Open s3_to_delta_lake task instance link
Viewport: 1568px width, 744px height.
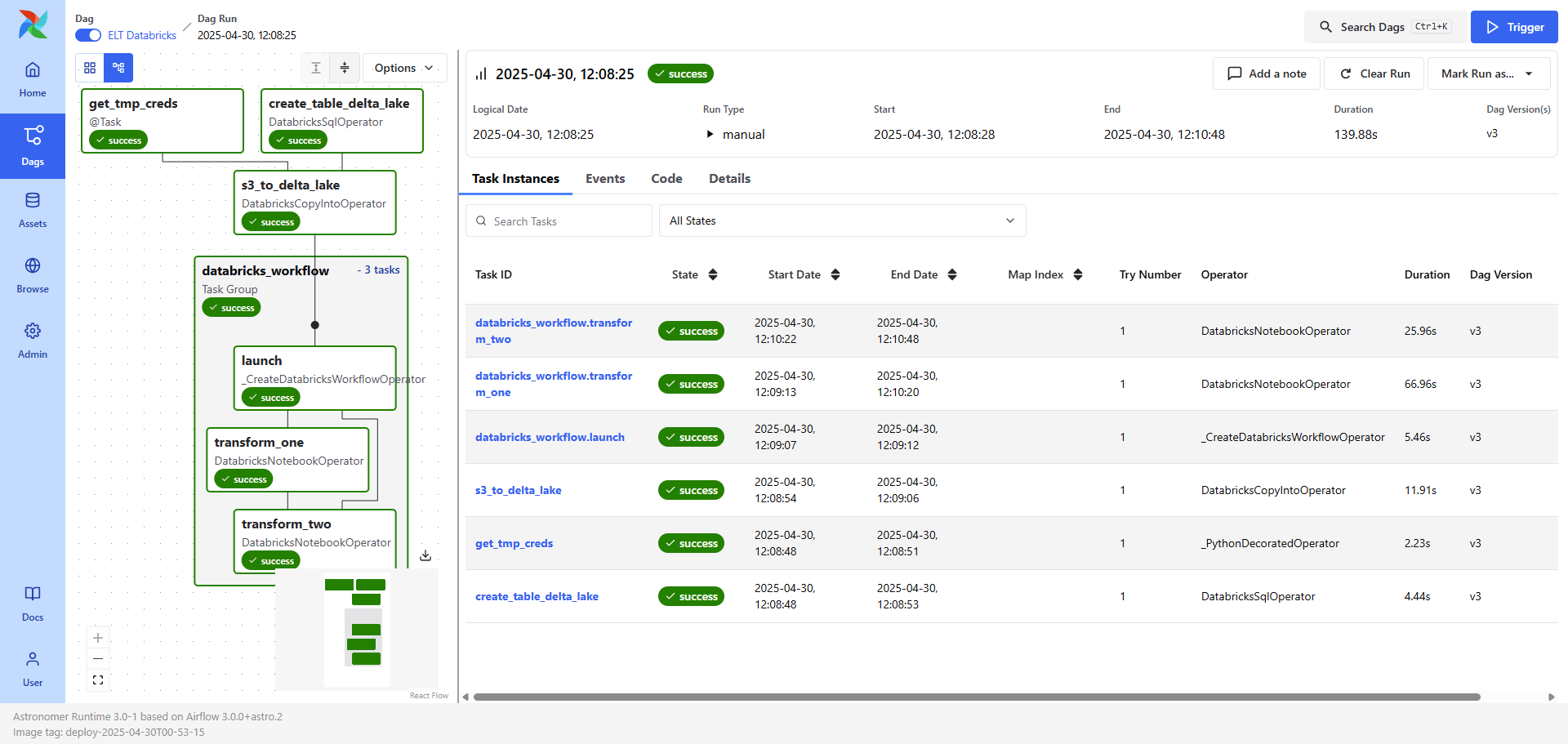(x=519, y=490)
